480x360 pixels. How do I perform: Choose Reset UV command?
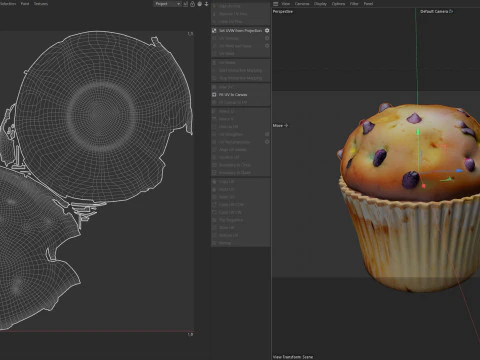227,197
